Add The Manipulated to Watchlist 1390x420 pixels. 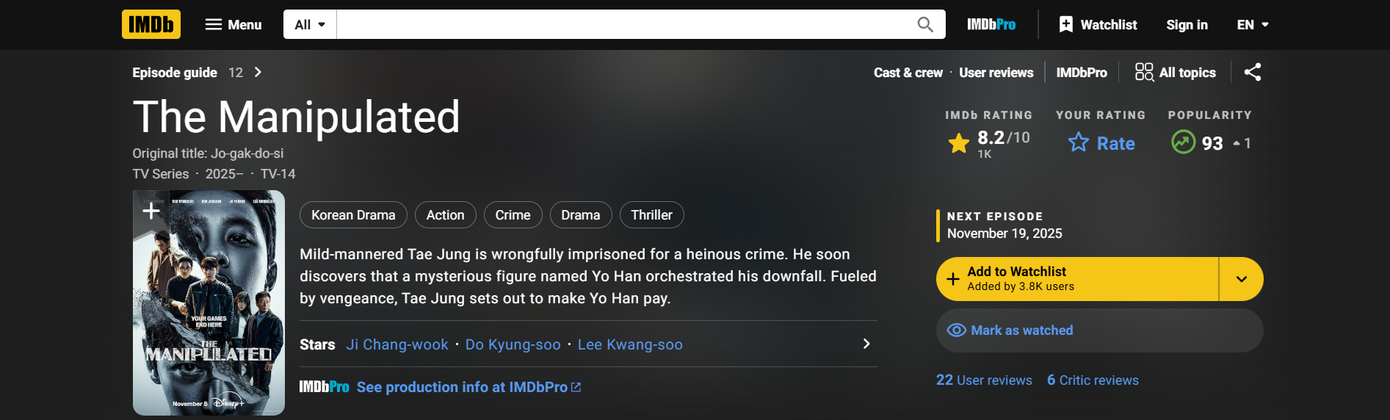pyautogui.click(x=1077, y=279)
